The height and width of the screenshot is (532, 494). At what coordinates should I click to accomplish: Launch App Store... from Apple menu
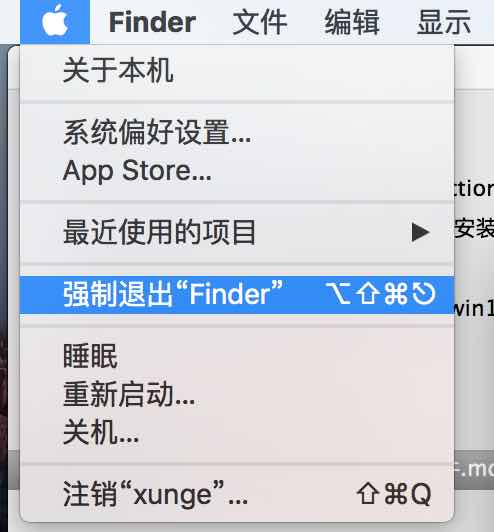click(x=237, y=171)
